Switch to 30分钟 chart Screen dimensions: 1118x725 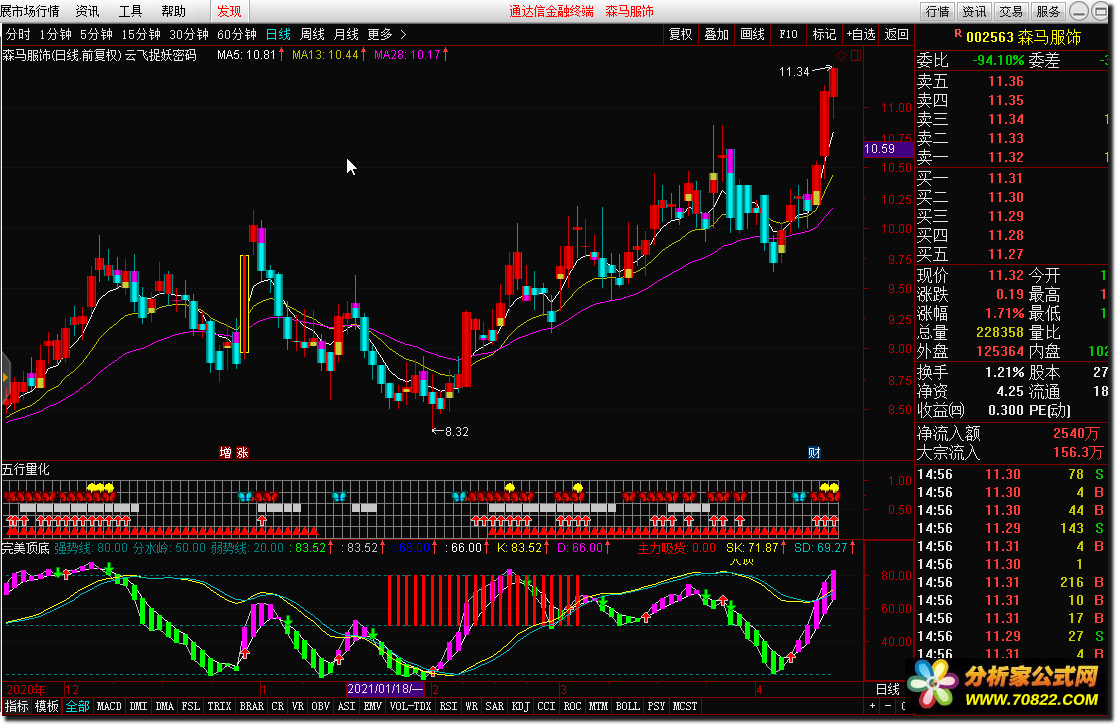(189, 34)
